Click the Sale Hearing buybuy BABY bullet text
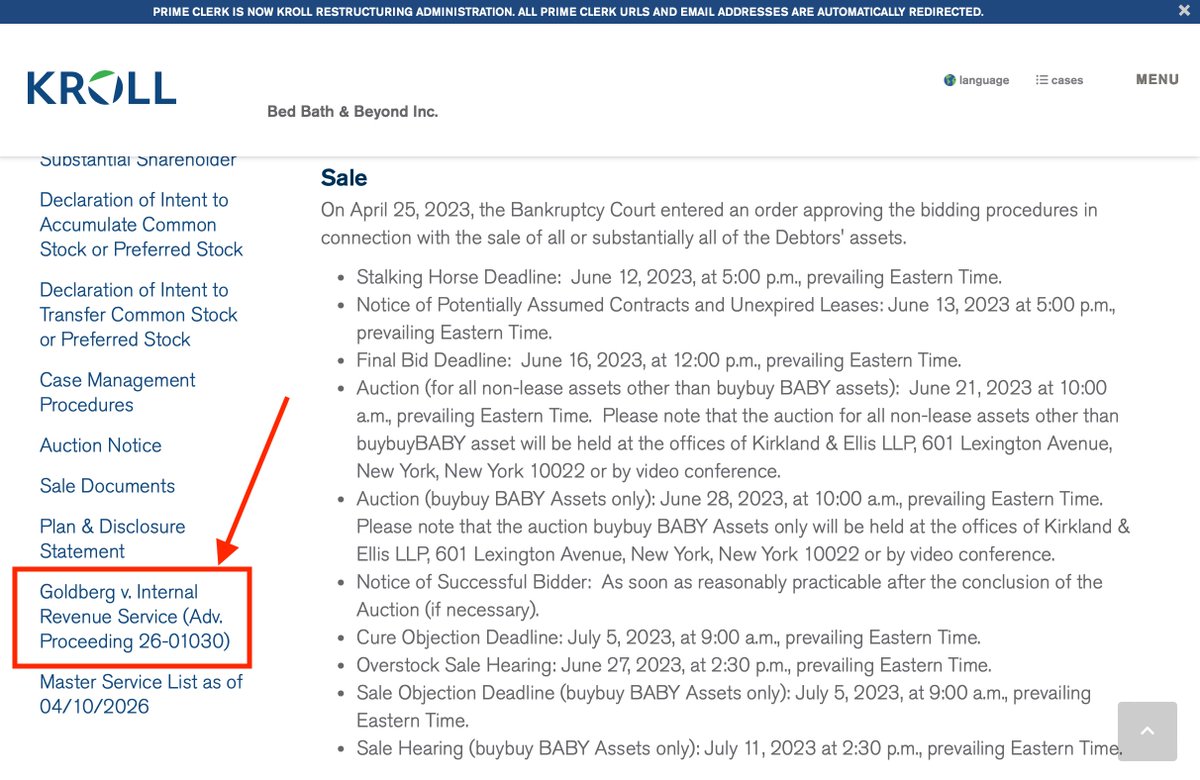This screenshot has height=780, width=1200. (742, 748)
